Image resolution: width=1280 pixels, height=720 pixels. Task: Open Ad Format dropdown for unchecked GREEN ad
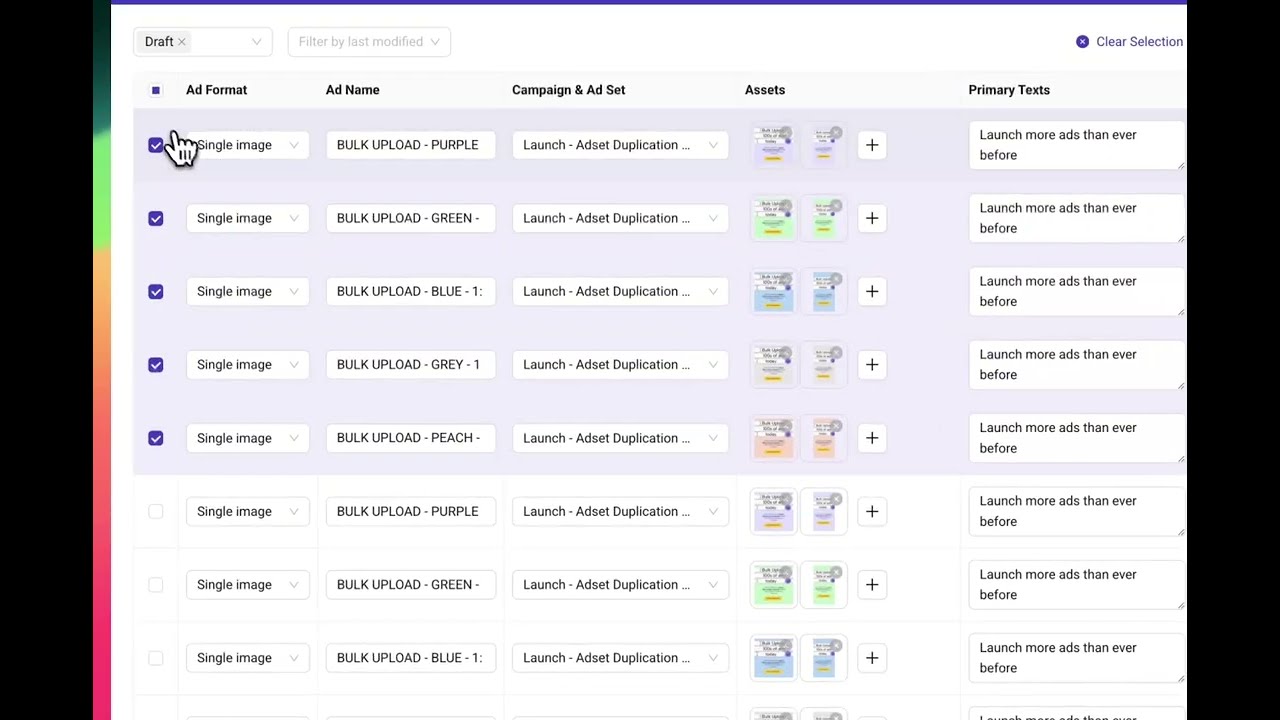click(x=248, y=585)
